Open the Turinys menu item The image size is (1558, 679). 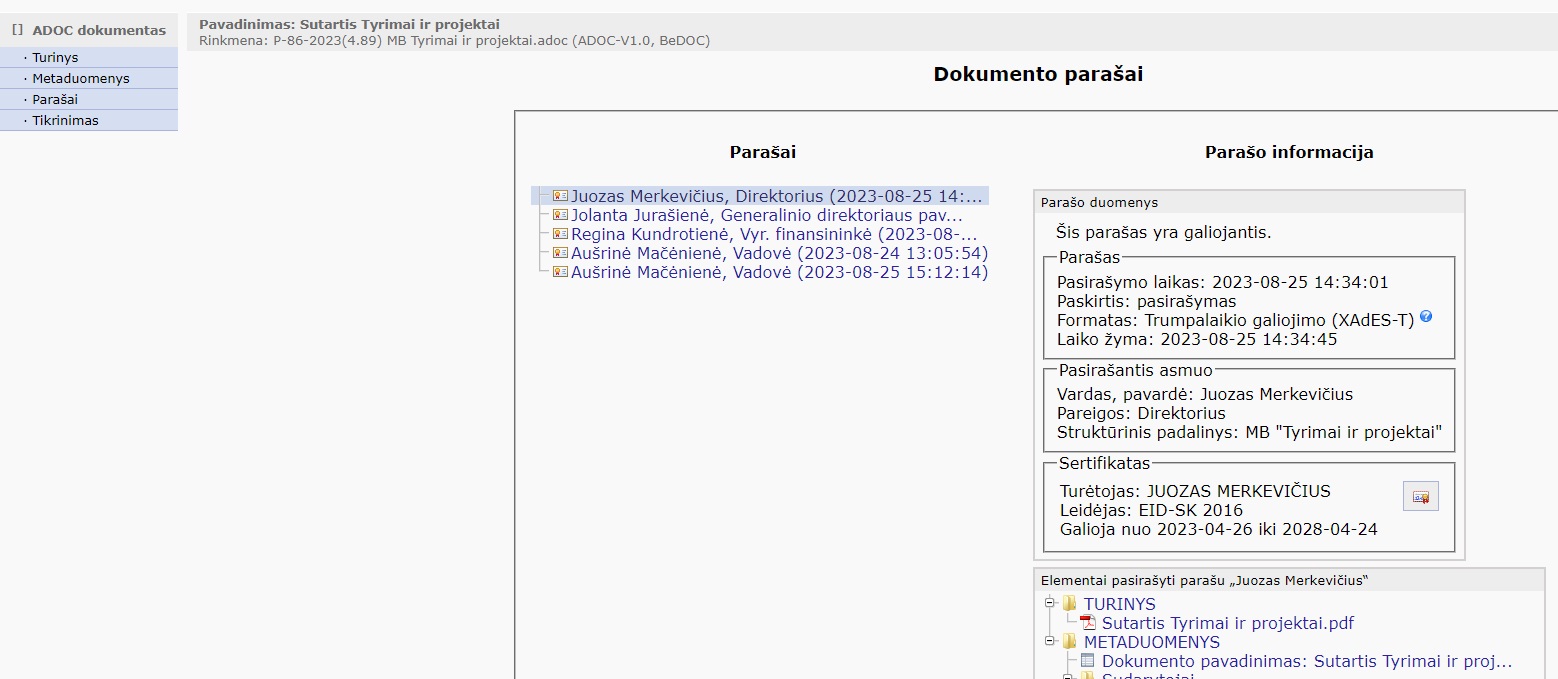(55, 58)
